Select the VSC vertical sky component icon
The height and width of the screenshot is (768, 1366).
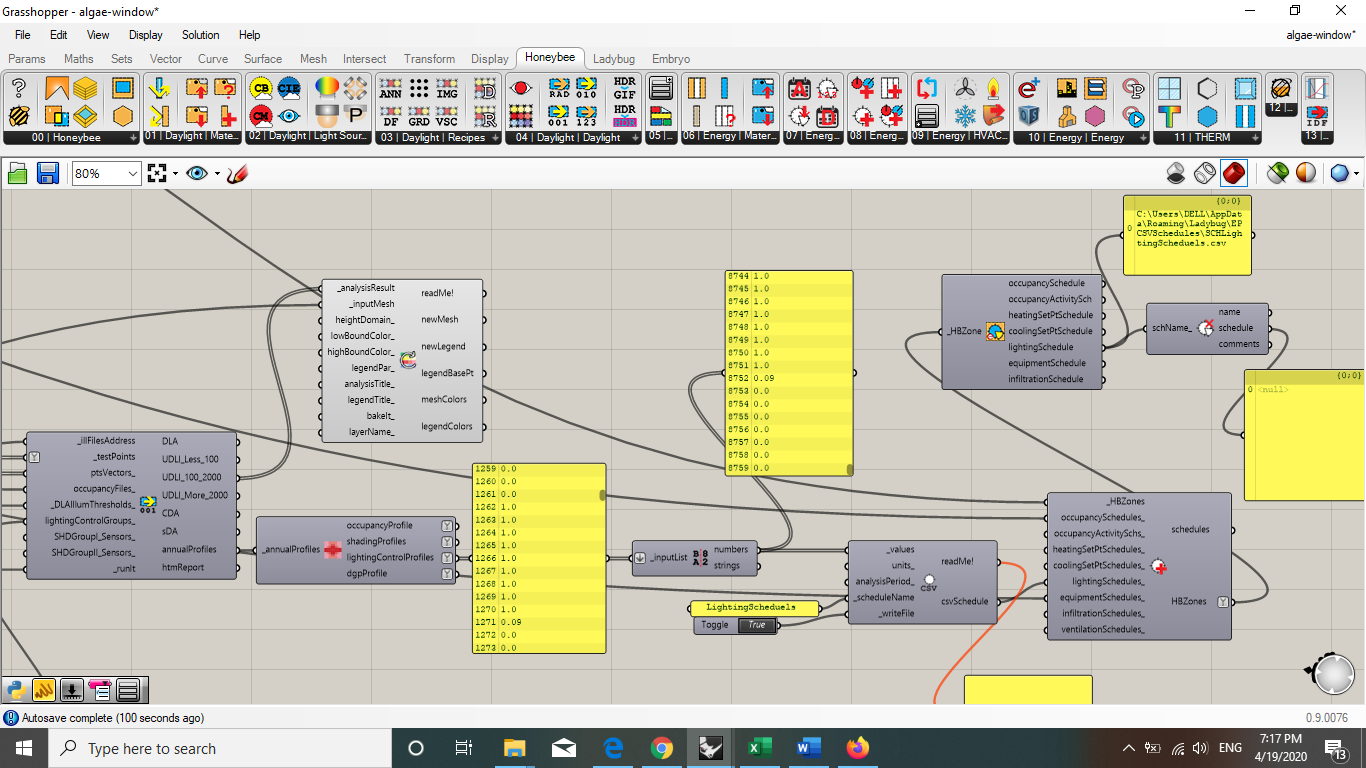(447, 115)
